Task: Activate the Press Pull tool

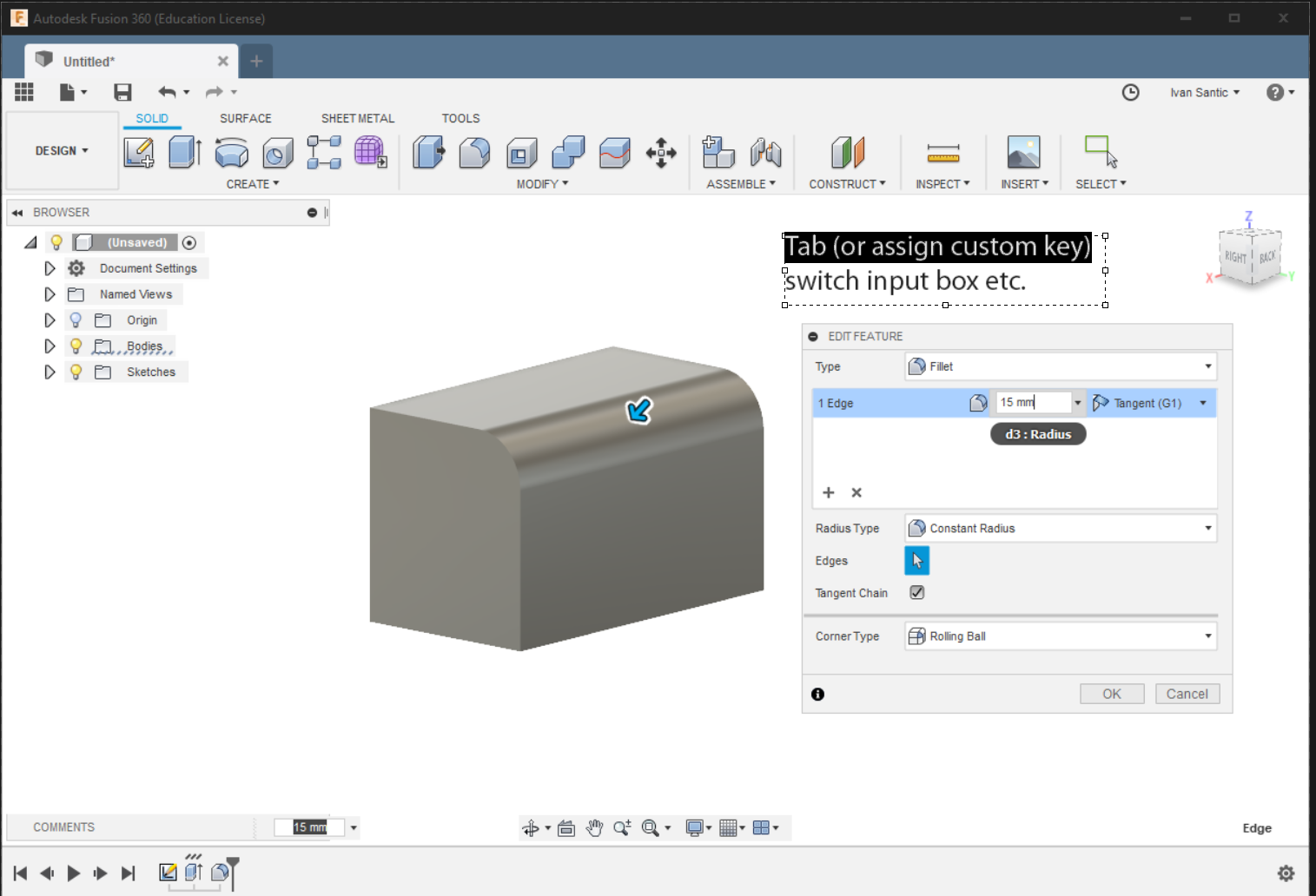Action: tap(428, 152)
